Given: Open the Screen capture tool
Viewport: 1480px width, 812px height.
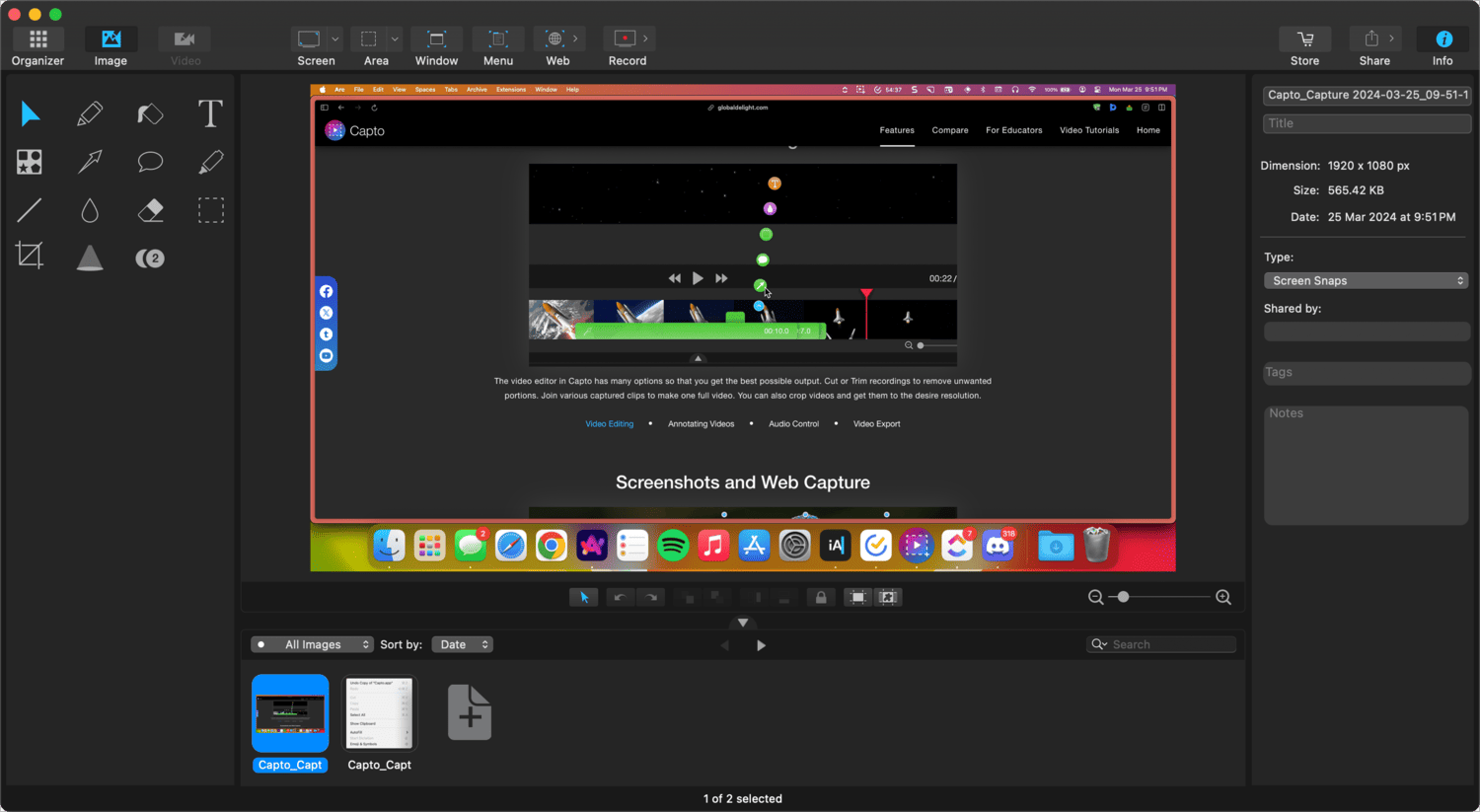Looking at the screenshot, I should coord(309,38).
